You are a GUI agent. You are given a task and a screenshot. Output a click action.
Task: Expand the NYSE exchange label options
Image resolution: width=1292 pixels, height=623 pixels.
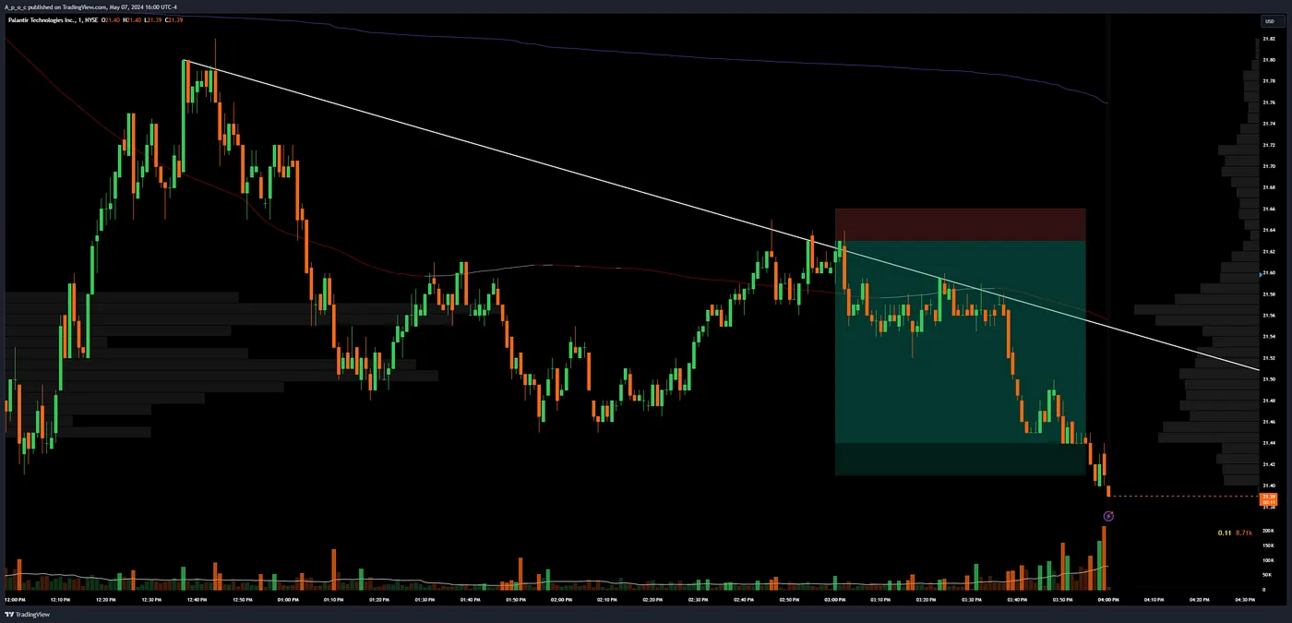[92, 19]
